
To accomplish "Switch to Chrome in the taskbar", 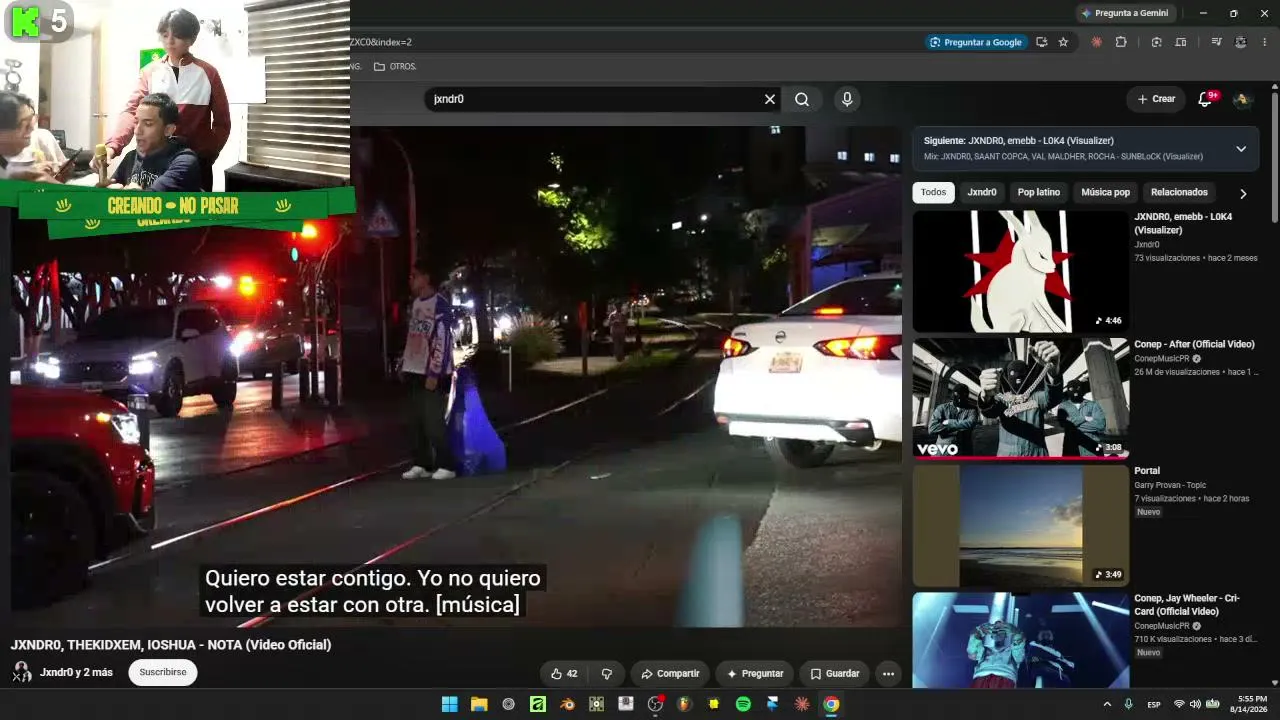I will [x=831, y=704].
